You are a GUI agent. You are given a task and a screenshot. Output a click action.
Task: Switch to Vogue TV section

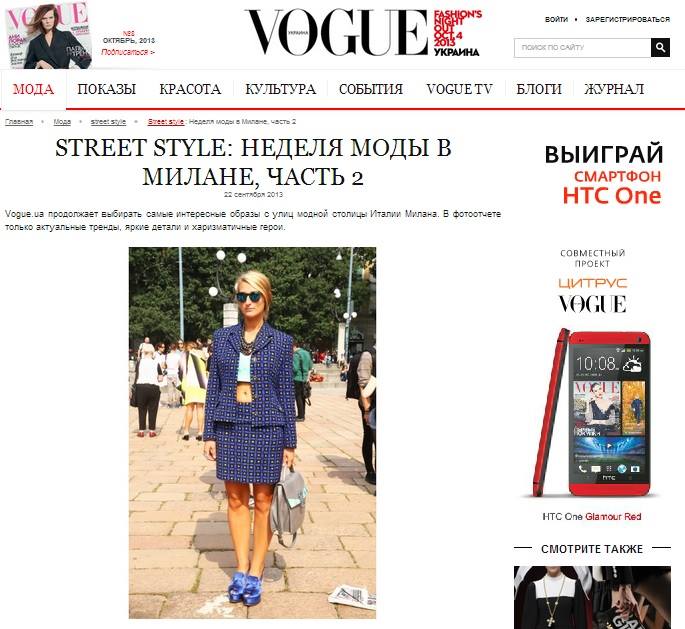click(459, 89)
